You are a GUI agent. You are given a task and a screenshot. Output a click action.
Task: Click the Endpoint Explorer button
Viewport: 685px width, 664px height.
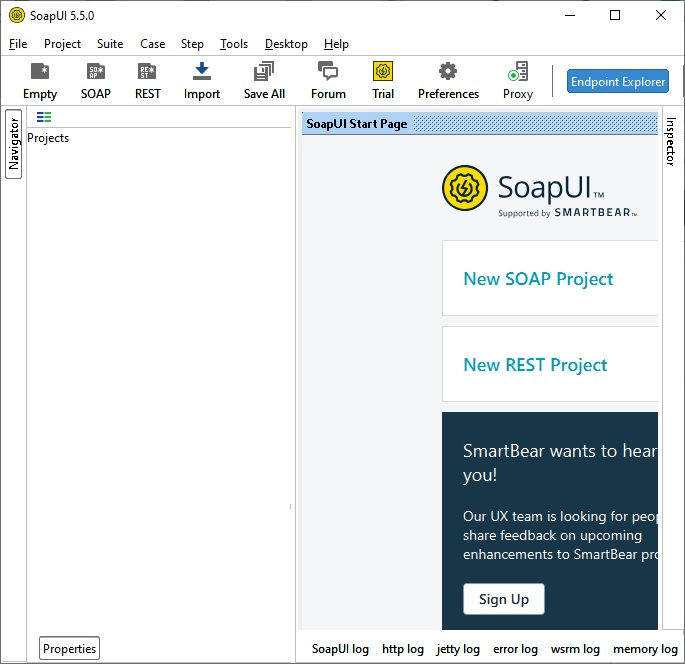click(618, 81)
